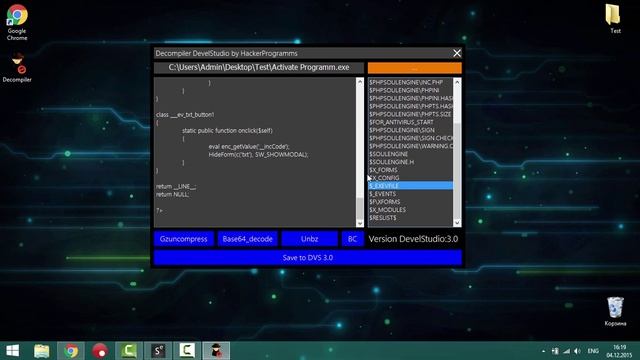Select $X_CONFIG list entry

(x=410, y=178)
